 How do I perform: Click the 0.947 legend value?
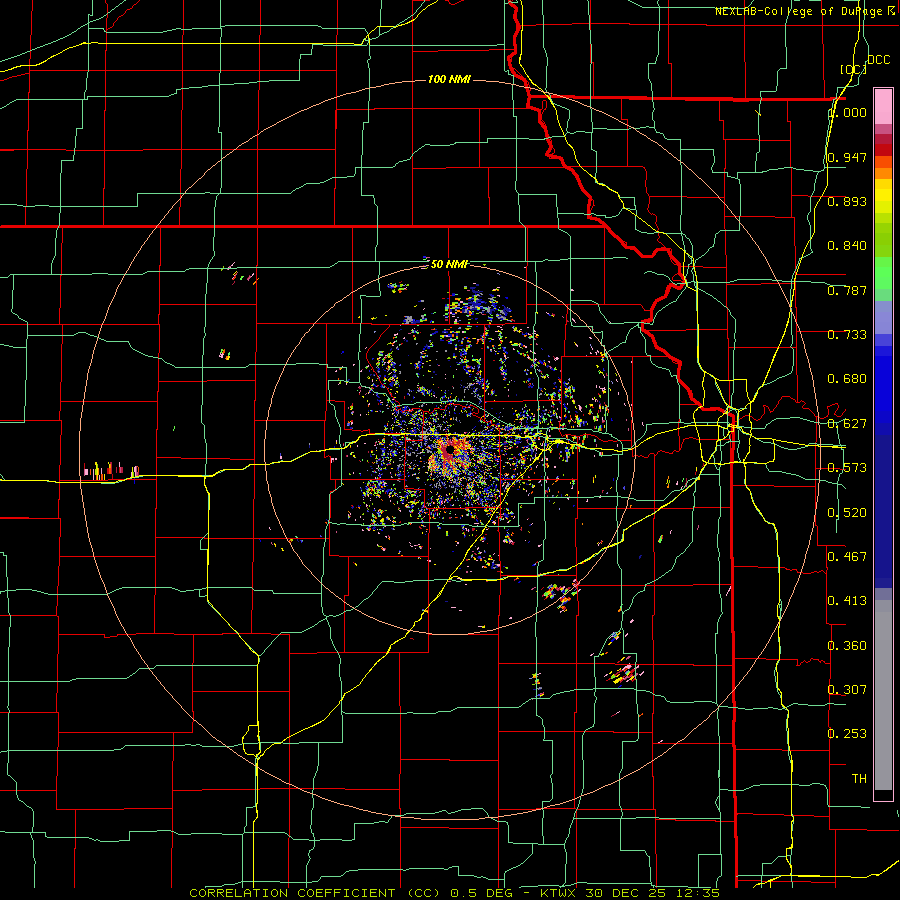point(847,157)
